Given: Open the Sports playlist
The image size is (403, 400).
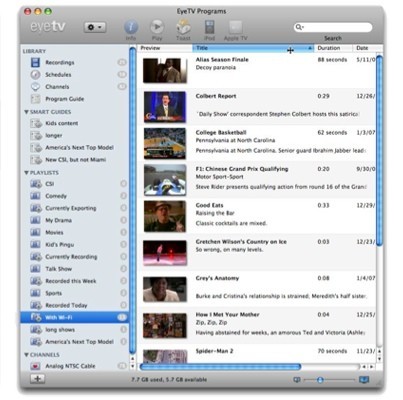Looking at the screenshot, I should click(x=53, y=293).
